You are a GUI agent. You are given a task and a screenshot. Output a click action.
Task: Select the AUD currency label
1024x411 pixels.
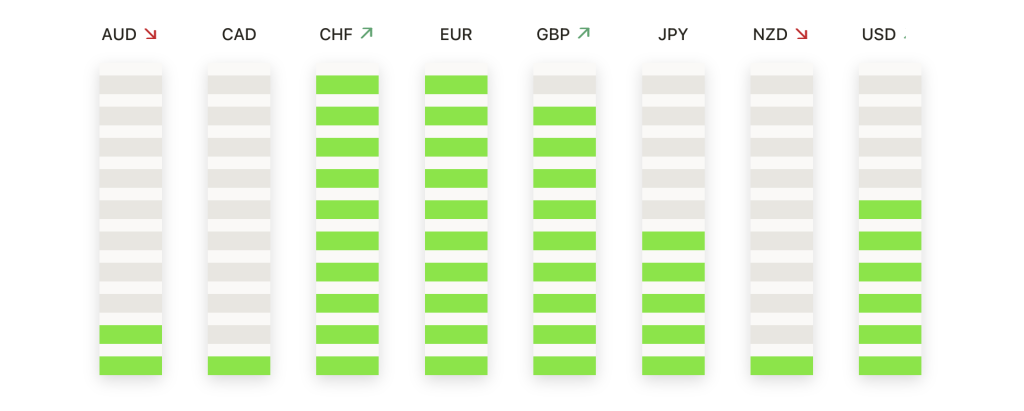coord(119,35)
